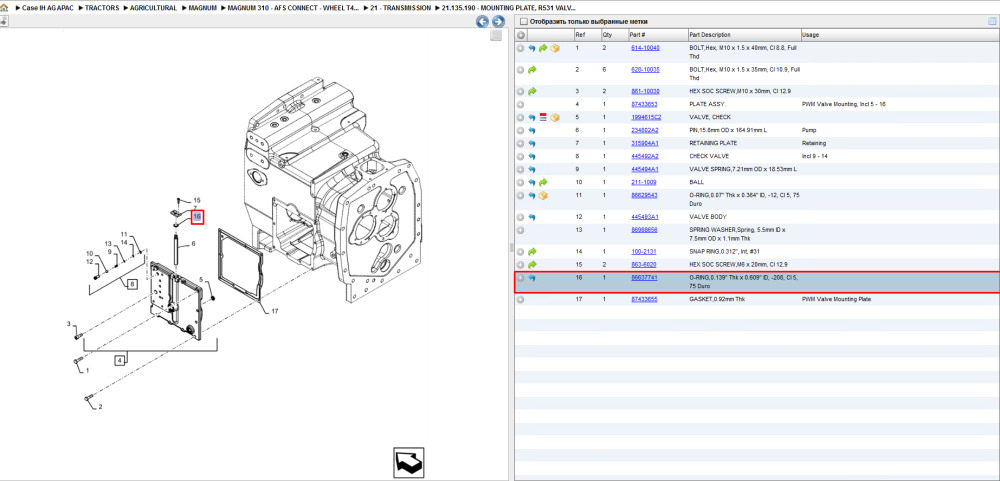
Task: Toggle round selector on VALVE BODY row
Action: (x=520, y=217)
